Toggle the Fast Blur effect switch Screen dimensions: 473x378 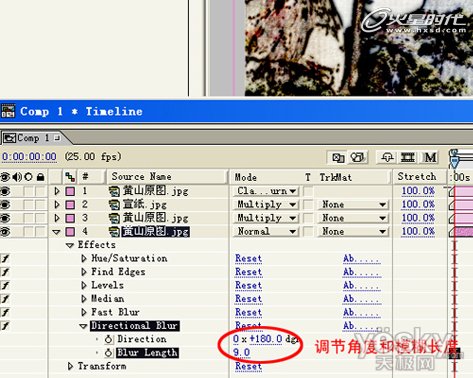point(5,312)
